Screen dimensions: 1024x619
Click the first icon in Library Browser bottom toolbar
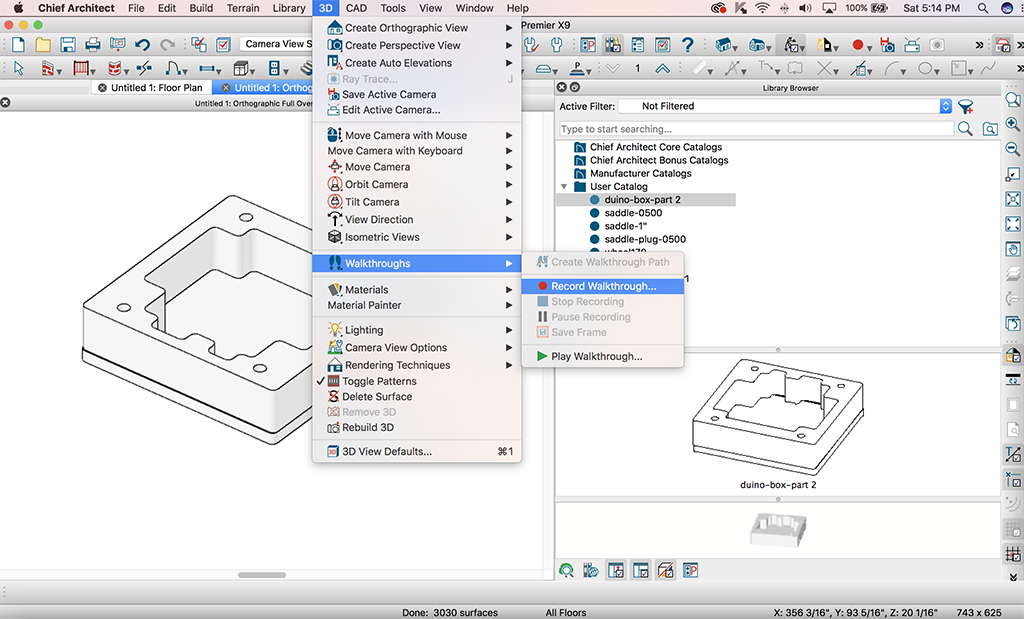click(x=566, y=571)
